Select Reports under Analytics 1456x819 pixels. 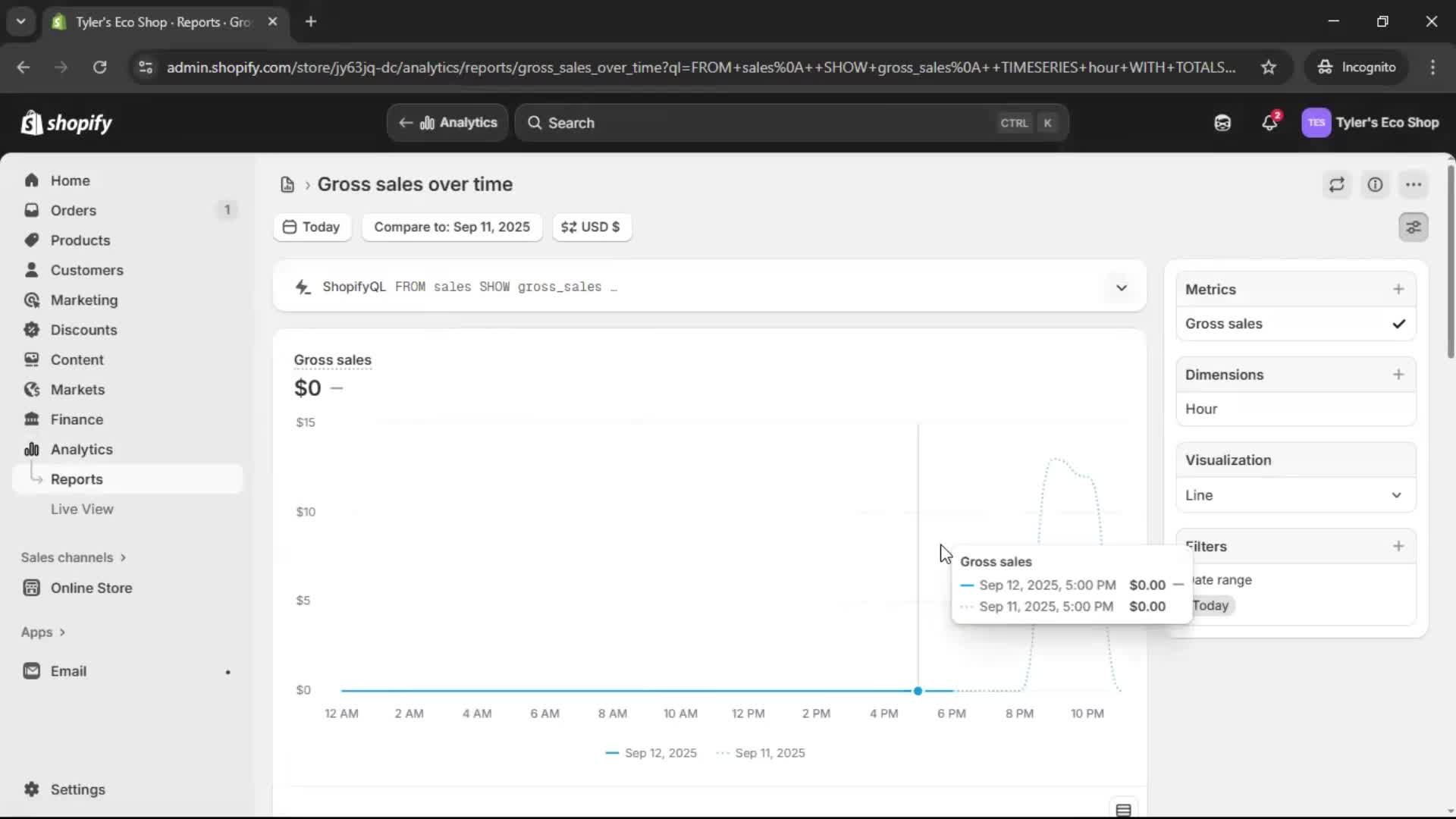(x=77, y=479)
